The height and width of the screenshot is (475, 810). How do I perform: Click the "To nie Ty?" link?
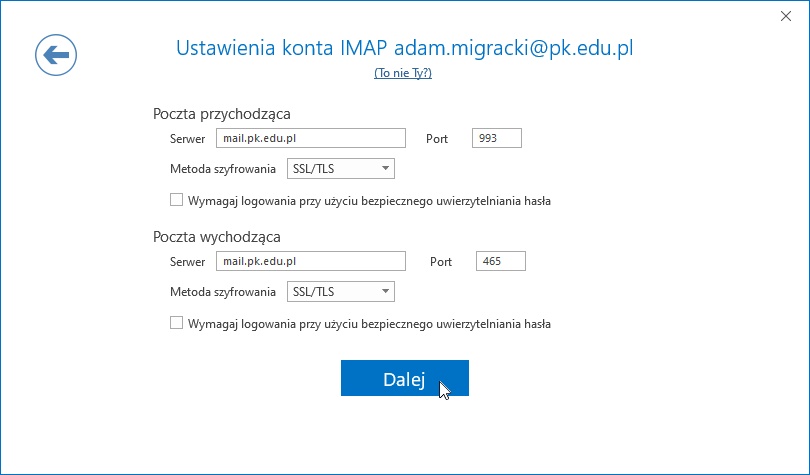click(x=403, y=73)
